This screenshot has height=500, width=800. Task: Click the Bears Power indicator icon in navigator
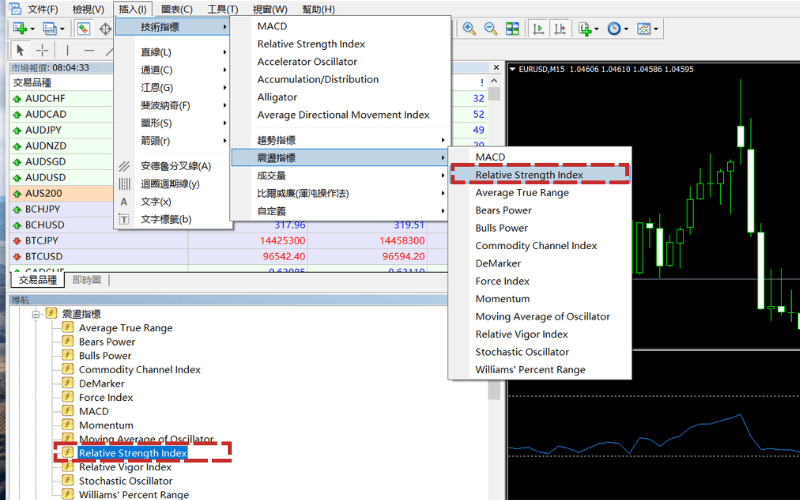coord(68,342)
